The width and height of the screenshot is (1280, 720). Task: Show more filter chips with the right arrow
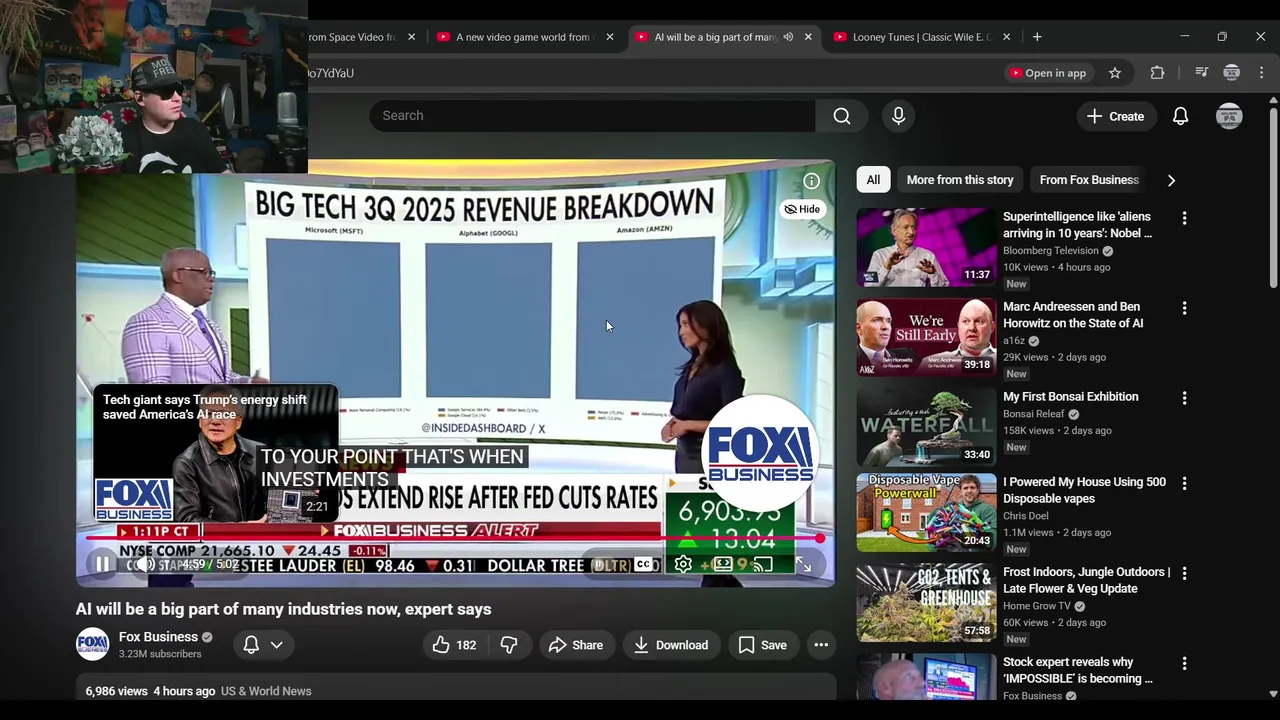pyautogui.click(x=1171, y=181)
